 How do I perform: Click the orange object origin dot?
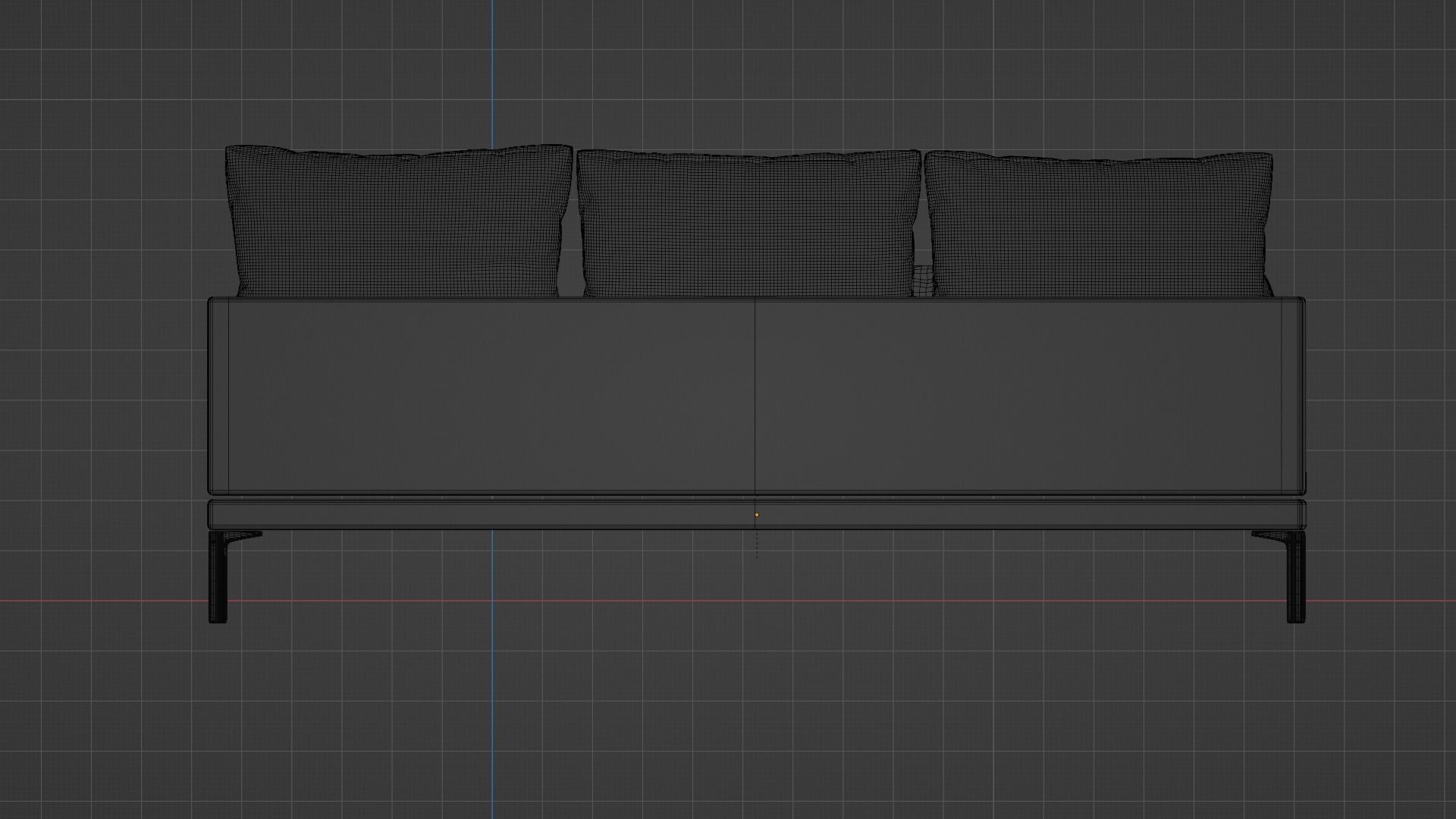(756, 515)
